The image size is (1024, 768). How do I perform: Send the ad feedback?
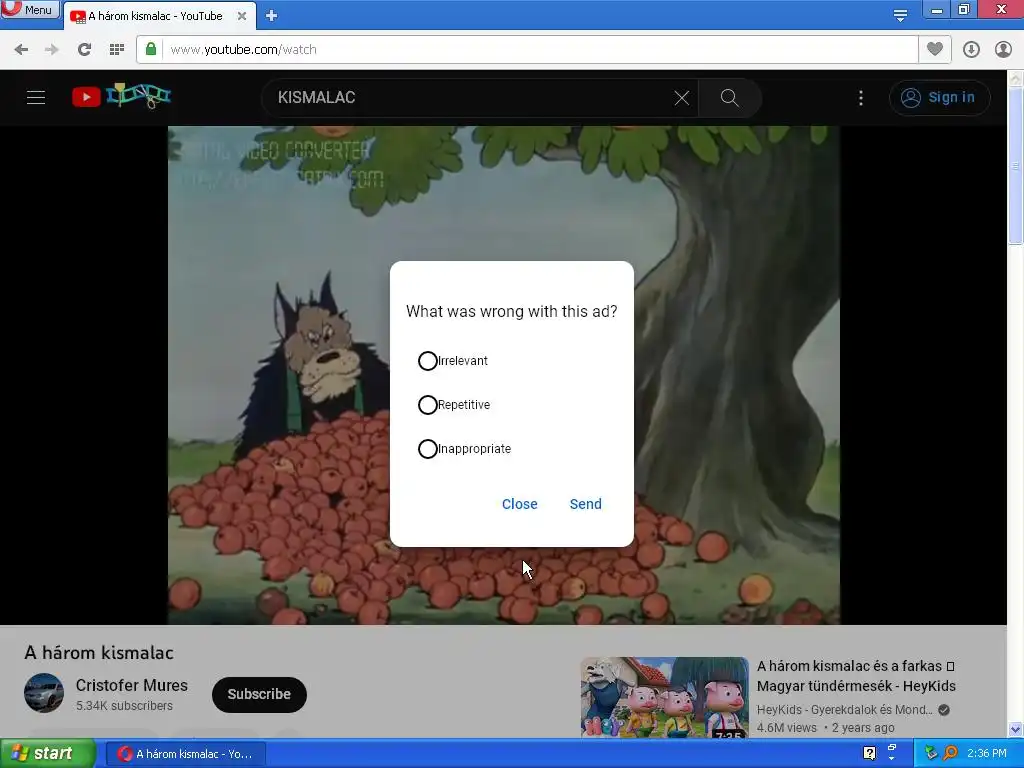(586, 504)
